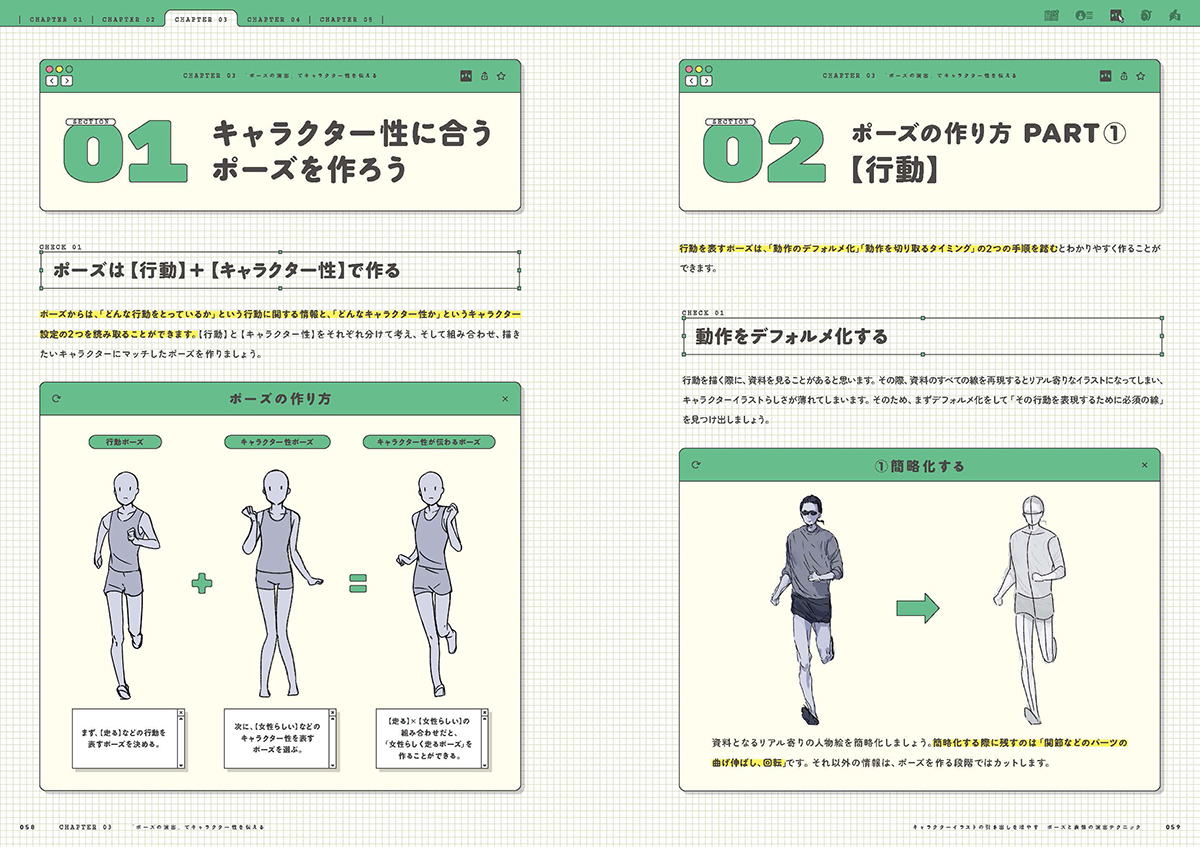The height and width of the screenshot is (847, 1200).
Task: Click the green plus sign between poses
Action: pyautogui.click(x=204, y=583)
